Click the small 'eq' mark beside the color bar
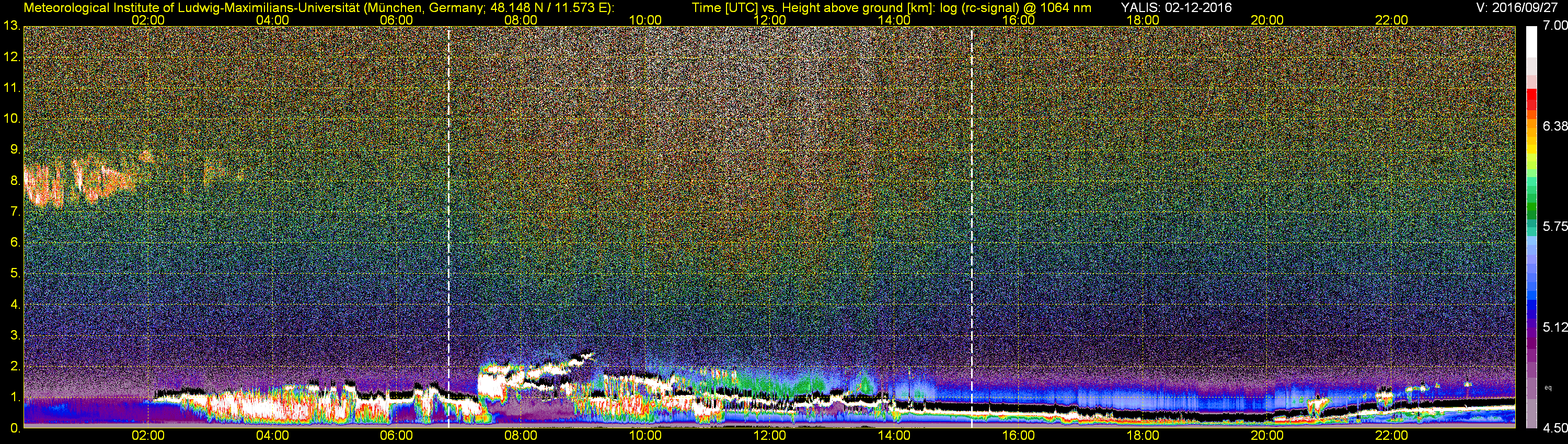This screenshot has height=444, width=1568. pyautogui.click(x=1548, y=388)
